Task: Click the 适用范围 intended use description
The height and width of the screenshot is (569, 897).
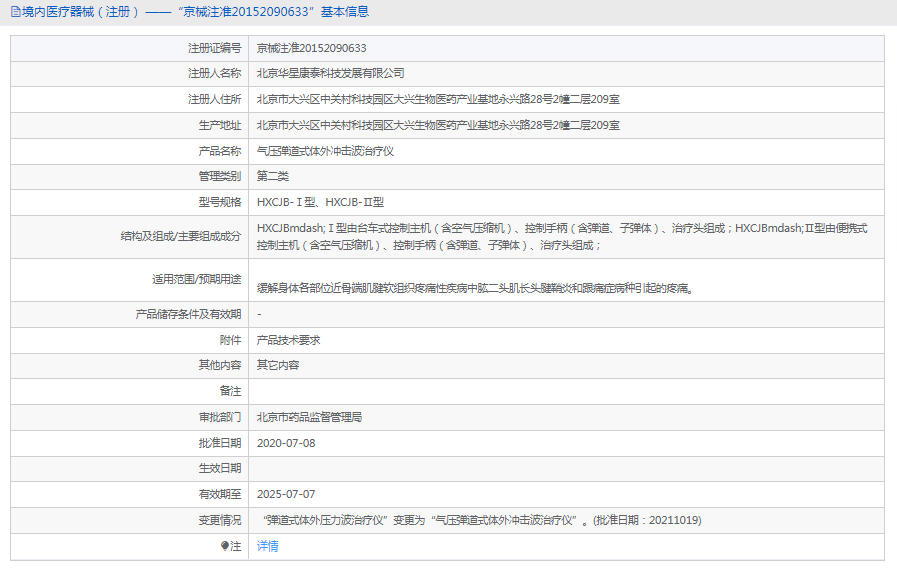Action: tap(475, 288)
